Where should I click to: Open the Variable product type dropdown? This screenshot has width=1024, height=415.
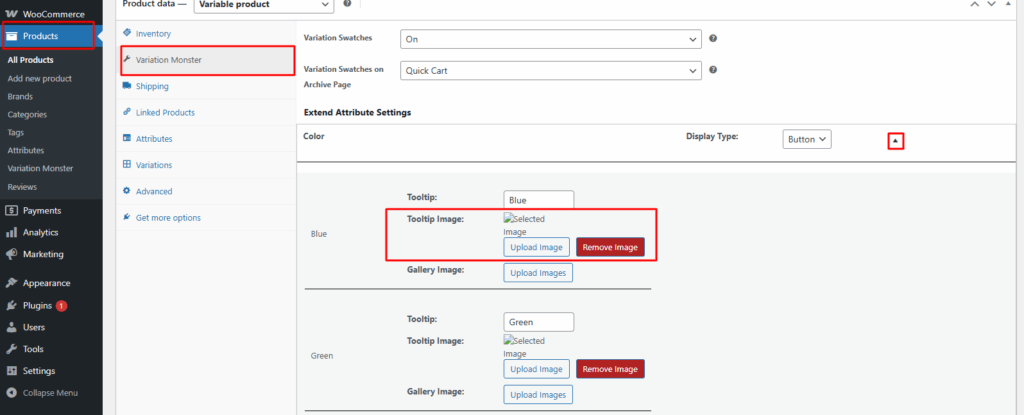coord(264,5)
